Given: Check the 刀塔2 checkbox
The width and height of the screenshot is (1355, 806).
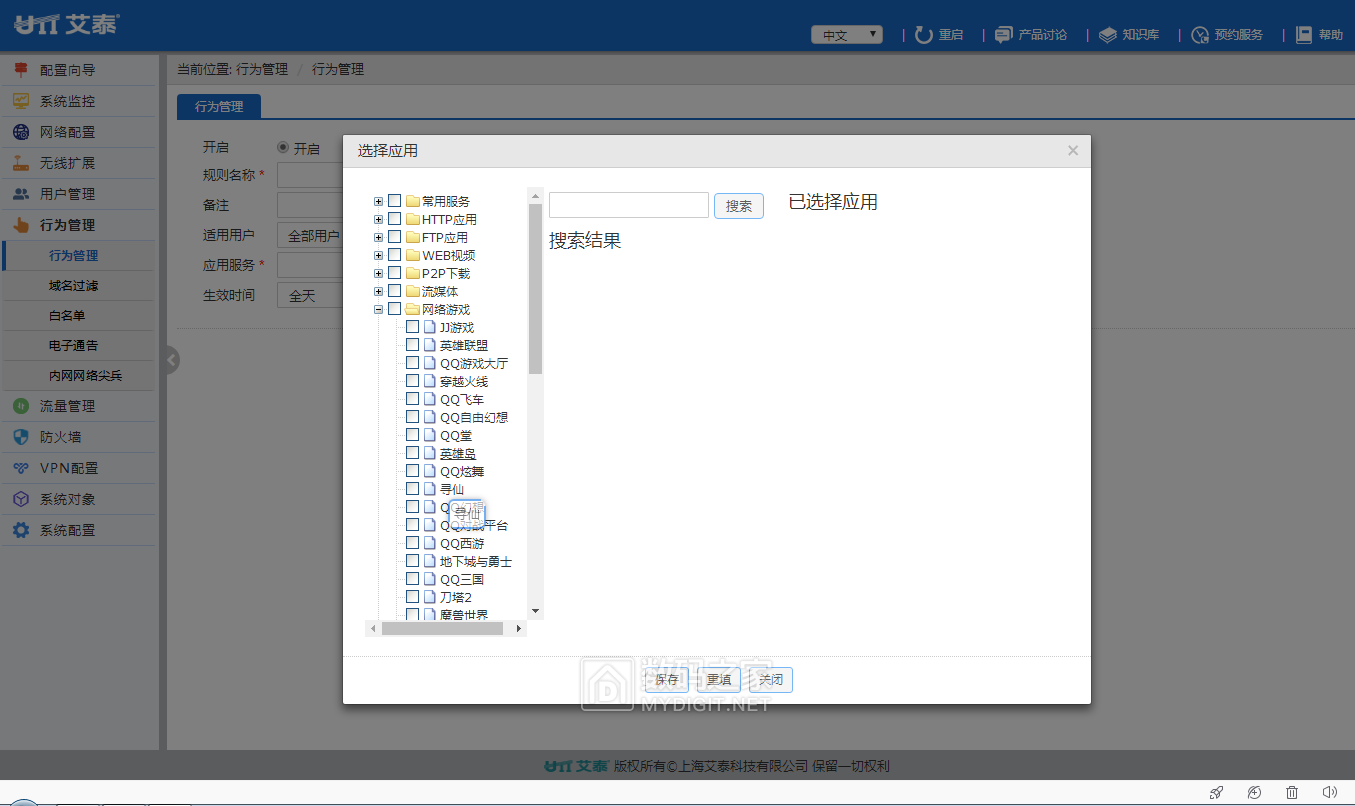Looking at the screenshot, I should (x=412, y=597).
